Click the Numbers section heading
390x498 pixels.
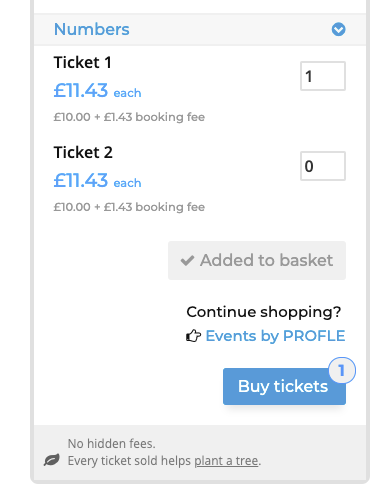tap(92, 29)
